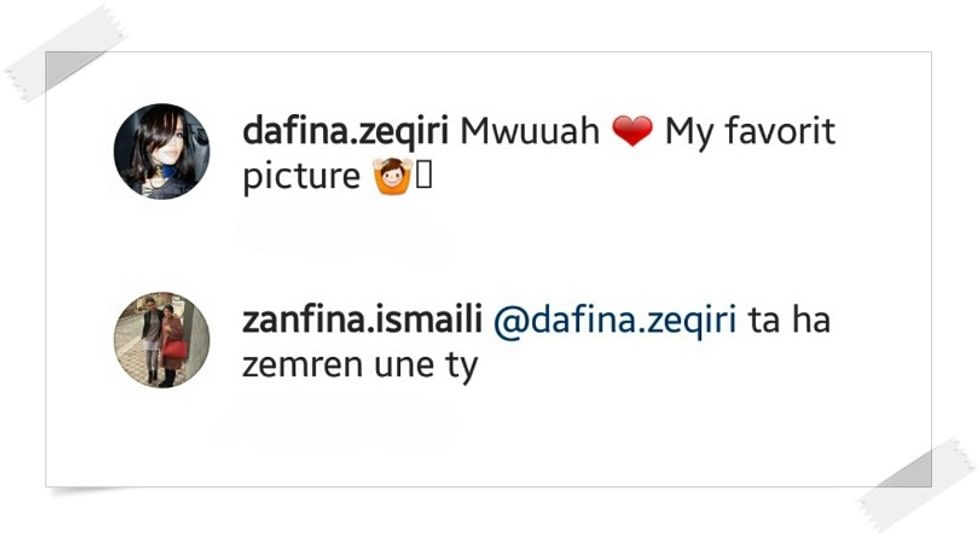Click the word Mwuuah

click(529, 132)
